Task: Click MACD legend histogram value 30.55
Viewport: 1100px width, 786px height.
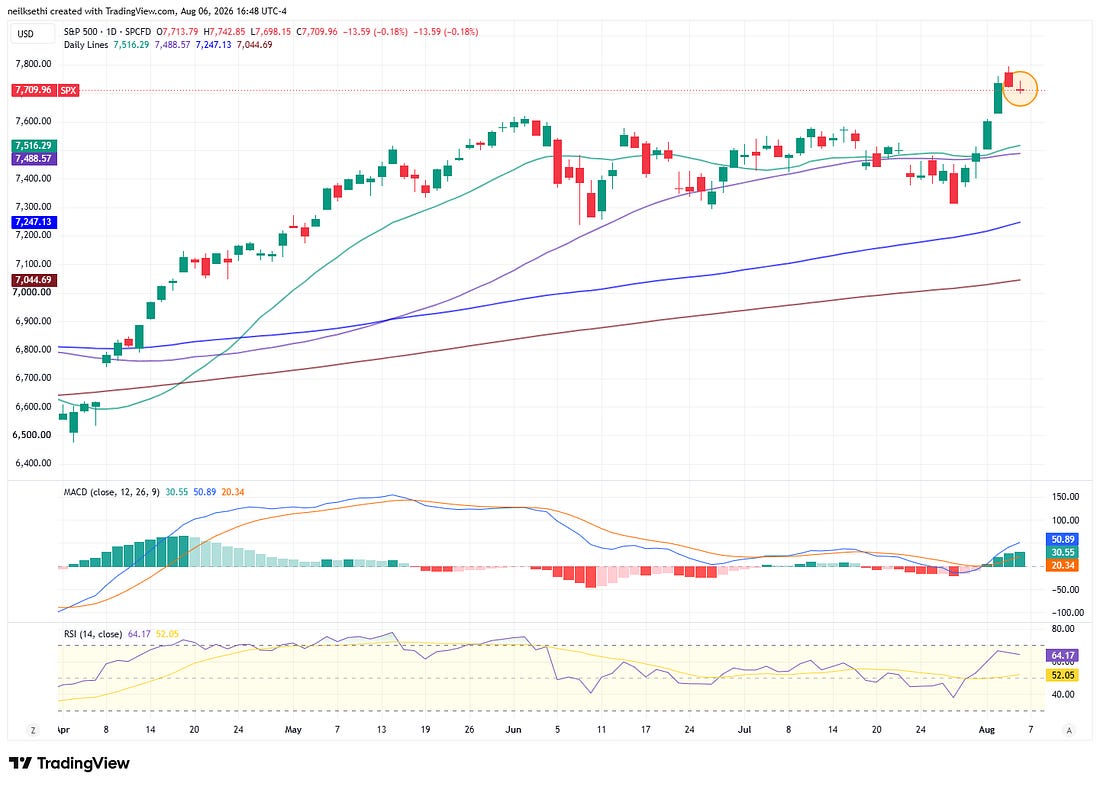Action: [x=177, y=492]
